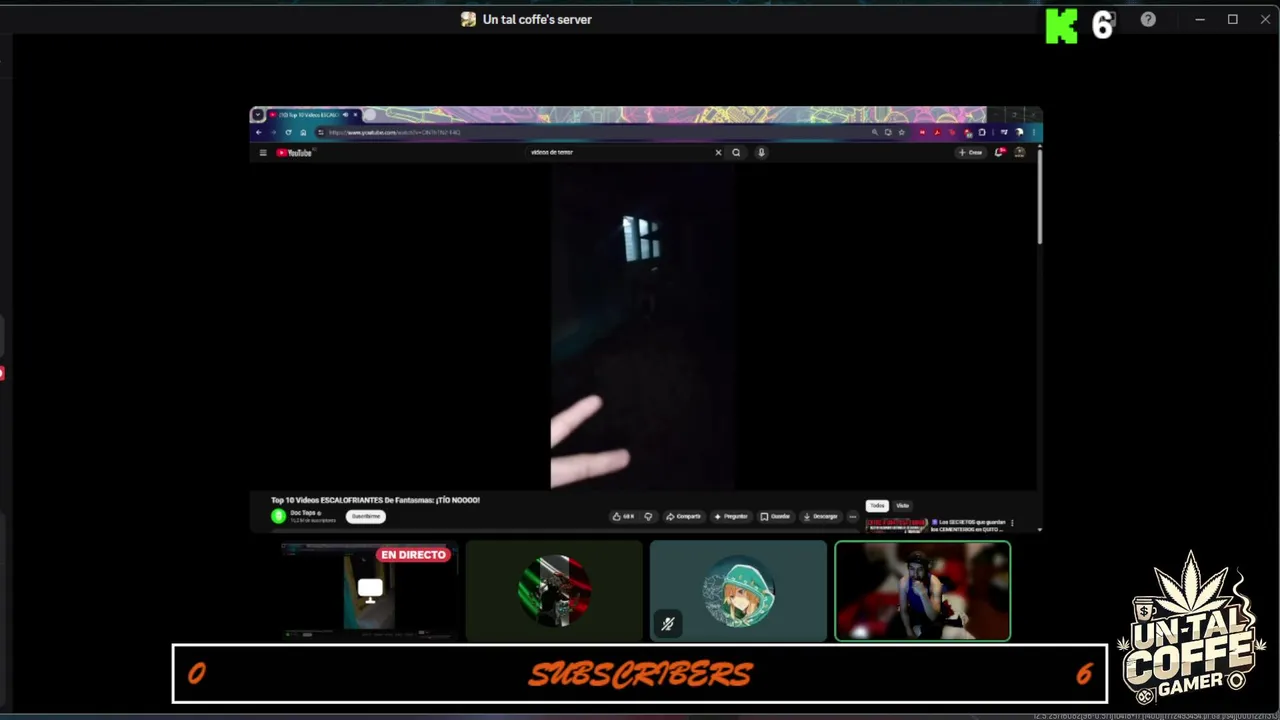
Task: Open the YouTube Crear button
Action: tap(970, 153)
